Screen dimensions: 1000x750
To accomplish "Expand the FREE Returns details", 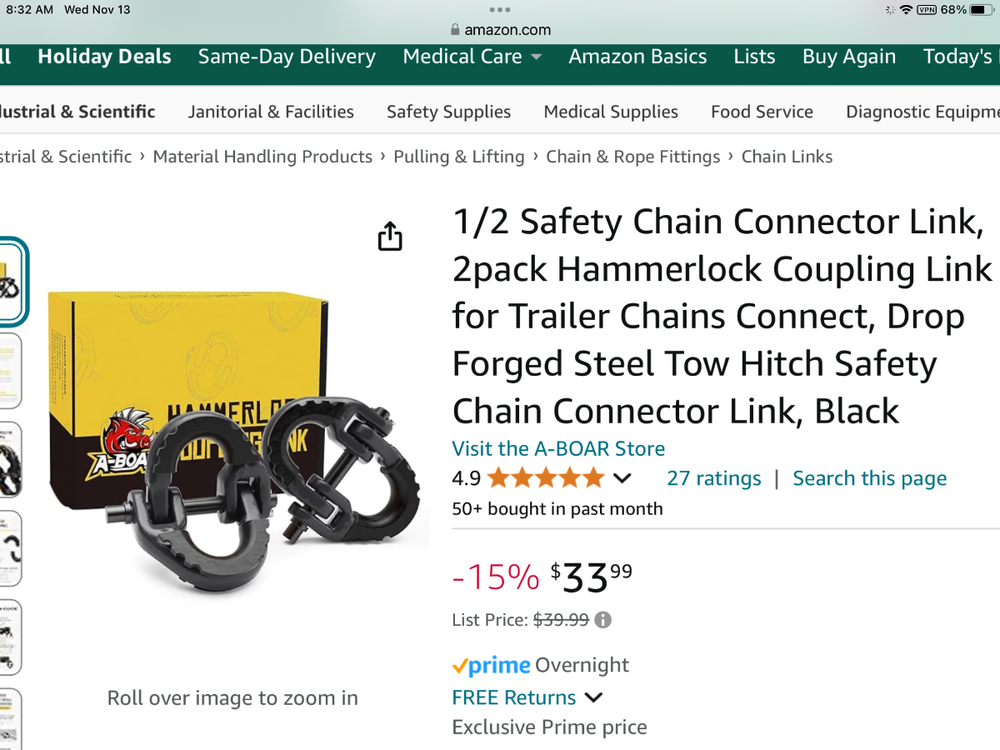I will click(593, 697).
